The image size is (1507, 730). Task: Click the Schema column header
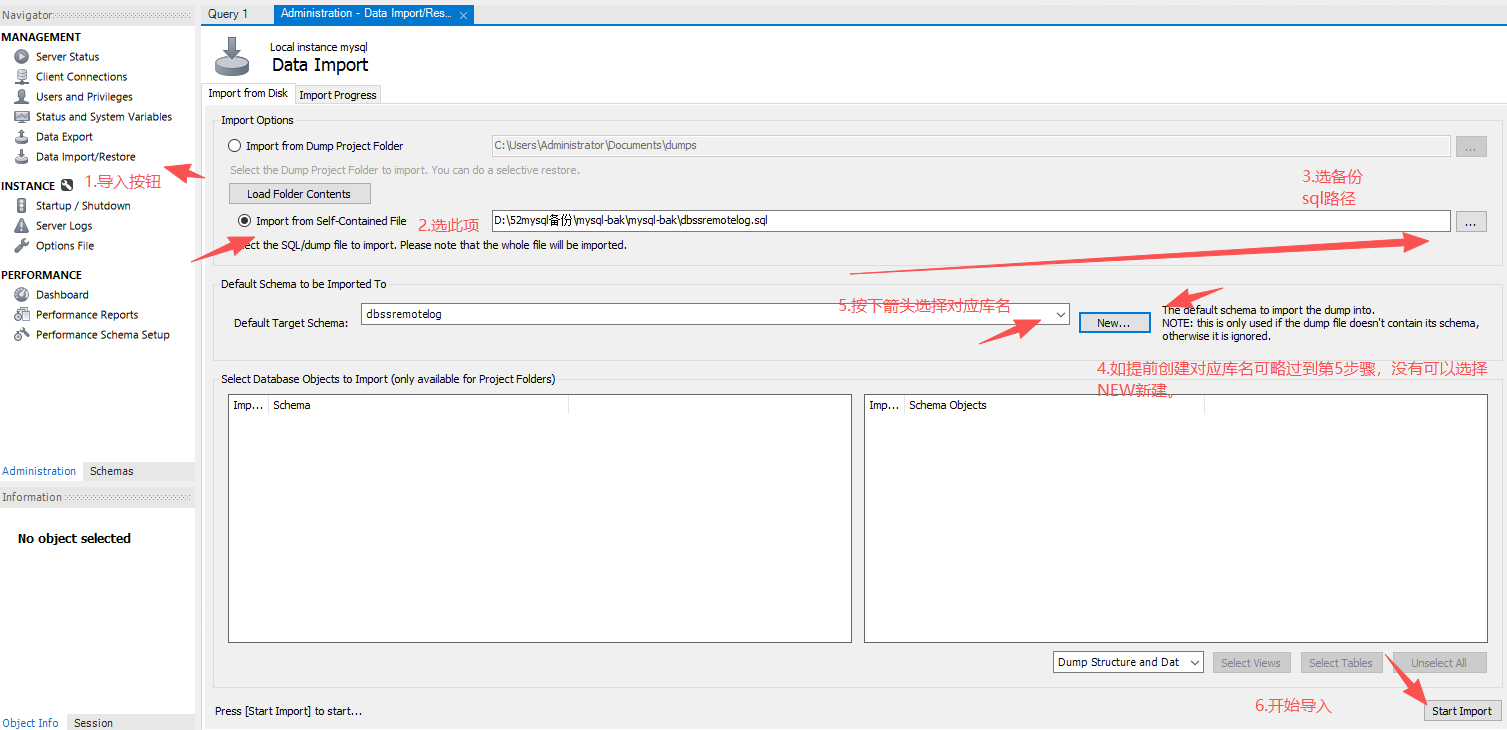(x=418, y=405)
